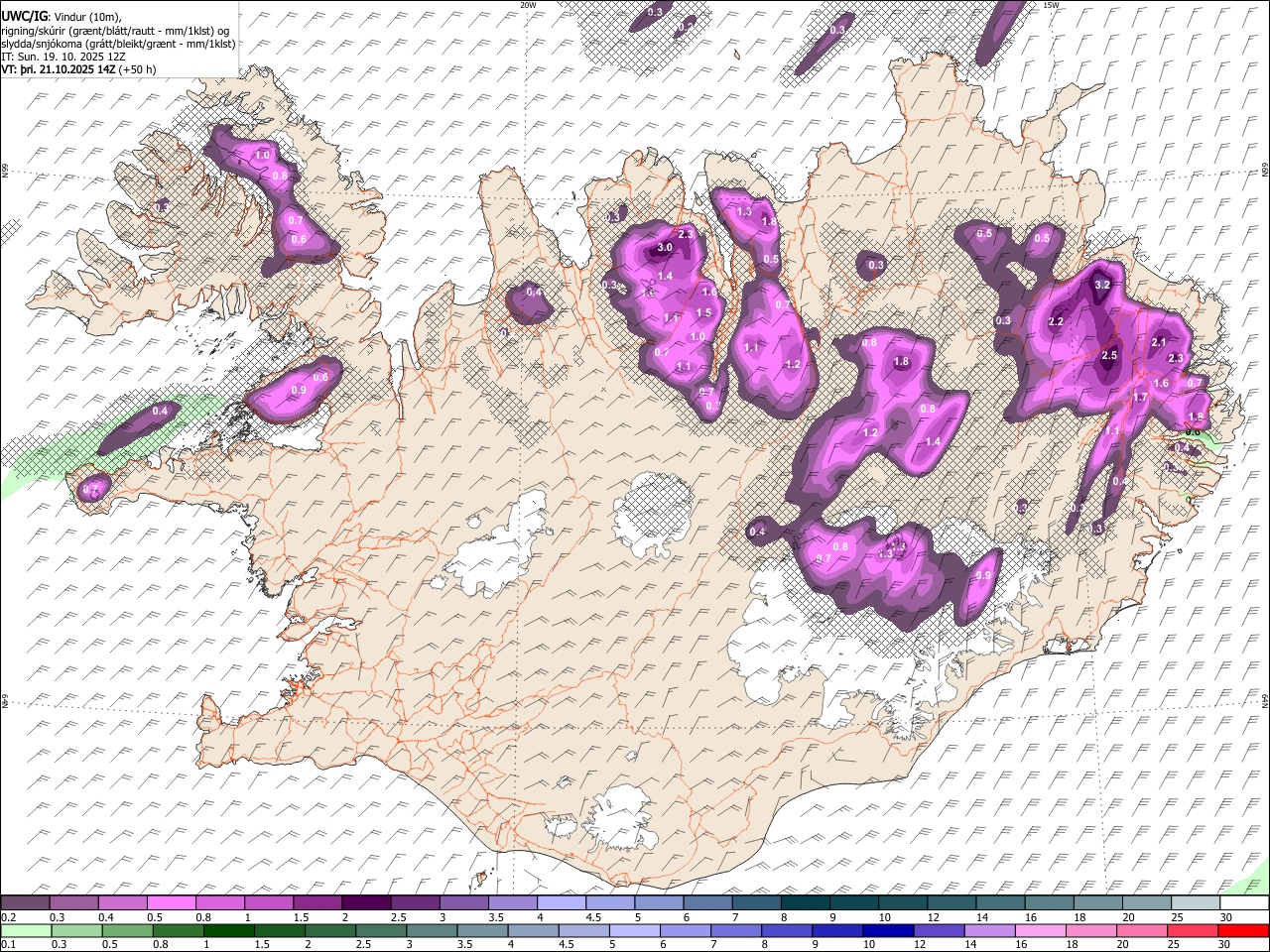Click the 2.1 precipitation value on map
The width and height of the screenshot is (1270, 952).
1159,342
